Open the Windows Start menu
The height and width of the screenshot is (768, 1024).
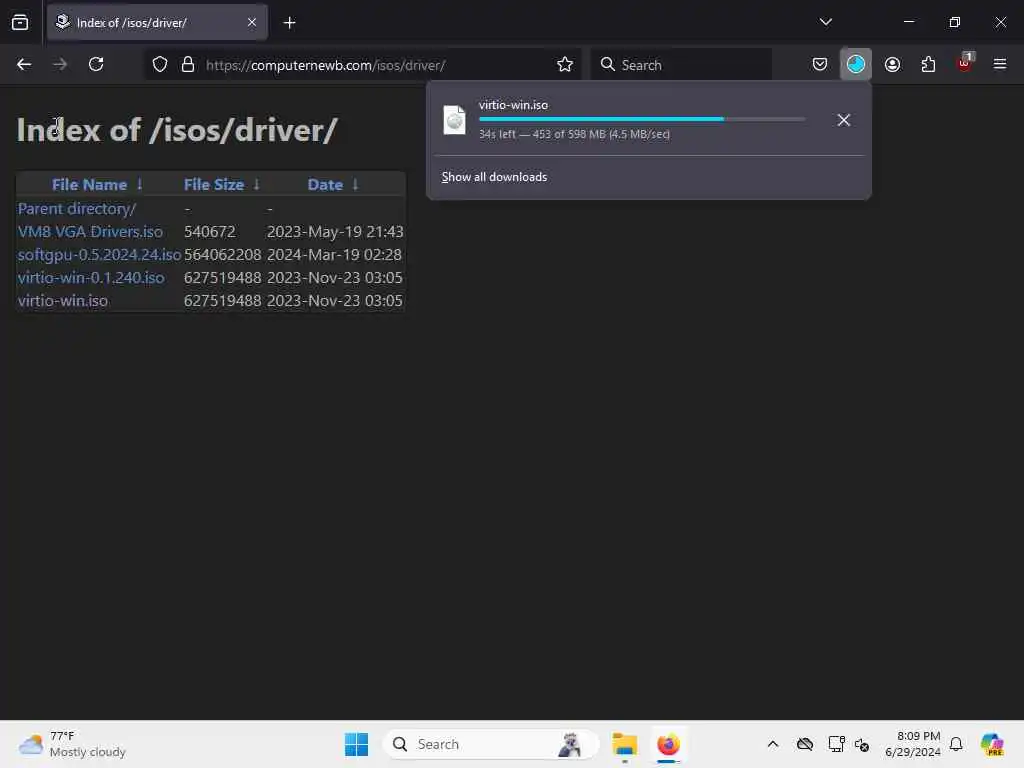(x=356, y=744)
